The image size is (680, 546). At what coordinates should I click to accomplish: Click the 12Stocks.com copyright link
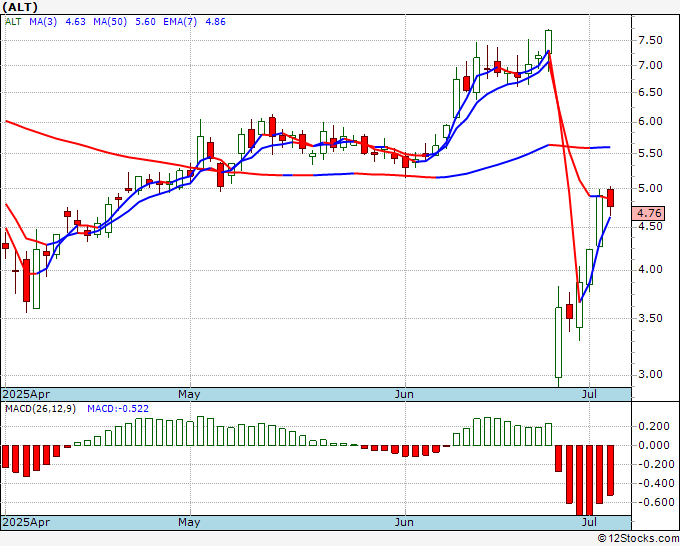coord(638,539)
